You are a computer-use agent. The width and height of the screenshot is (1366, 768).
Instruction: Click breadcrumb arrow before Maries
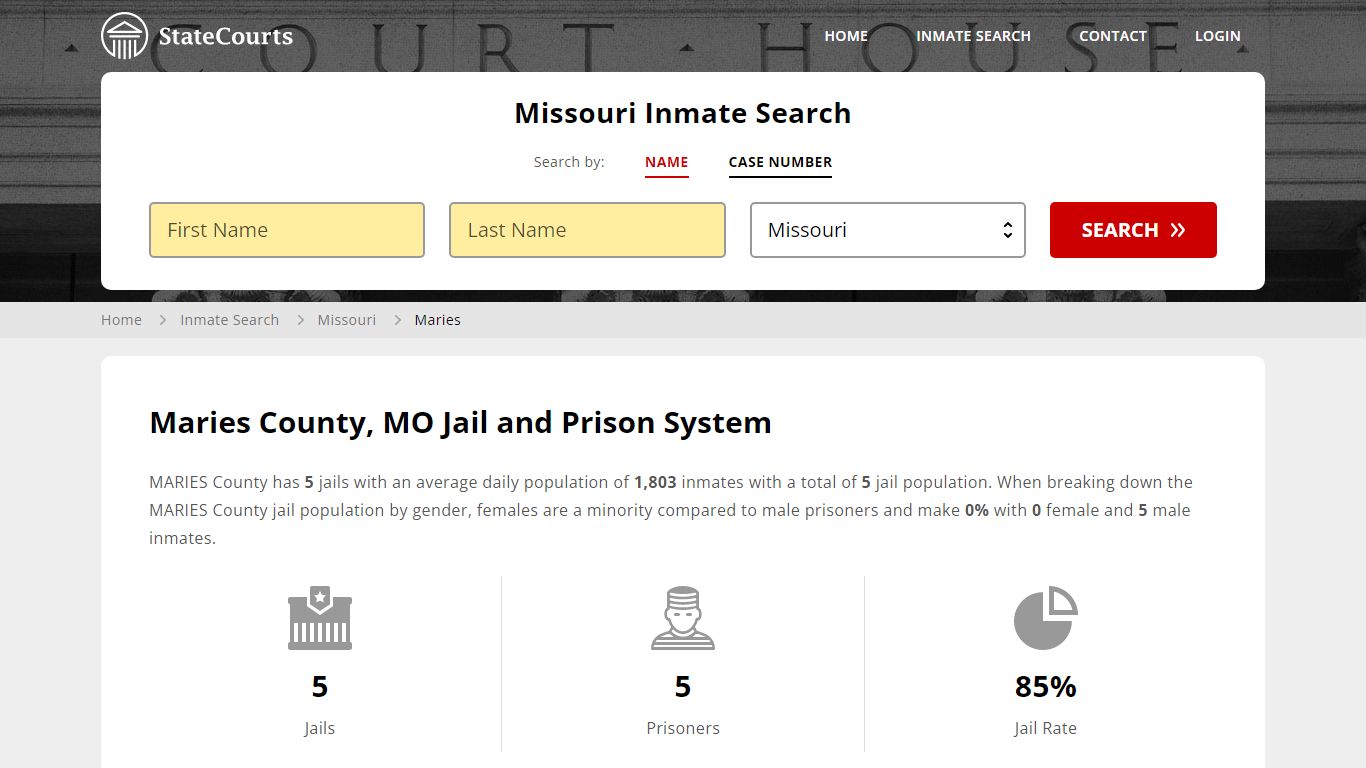[397, 320]
